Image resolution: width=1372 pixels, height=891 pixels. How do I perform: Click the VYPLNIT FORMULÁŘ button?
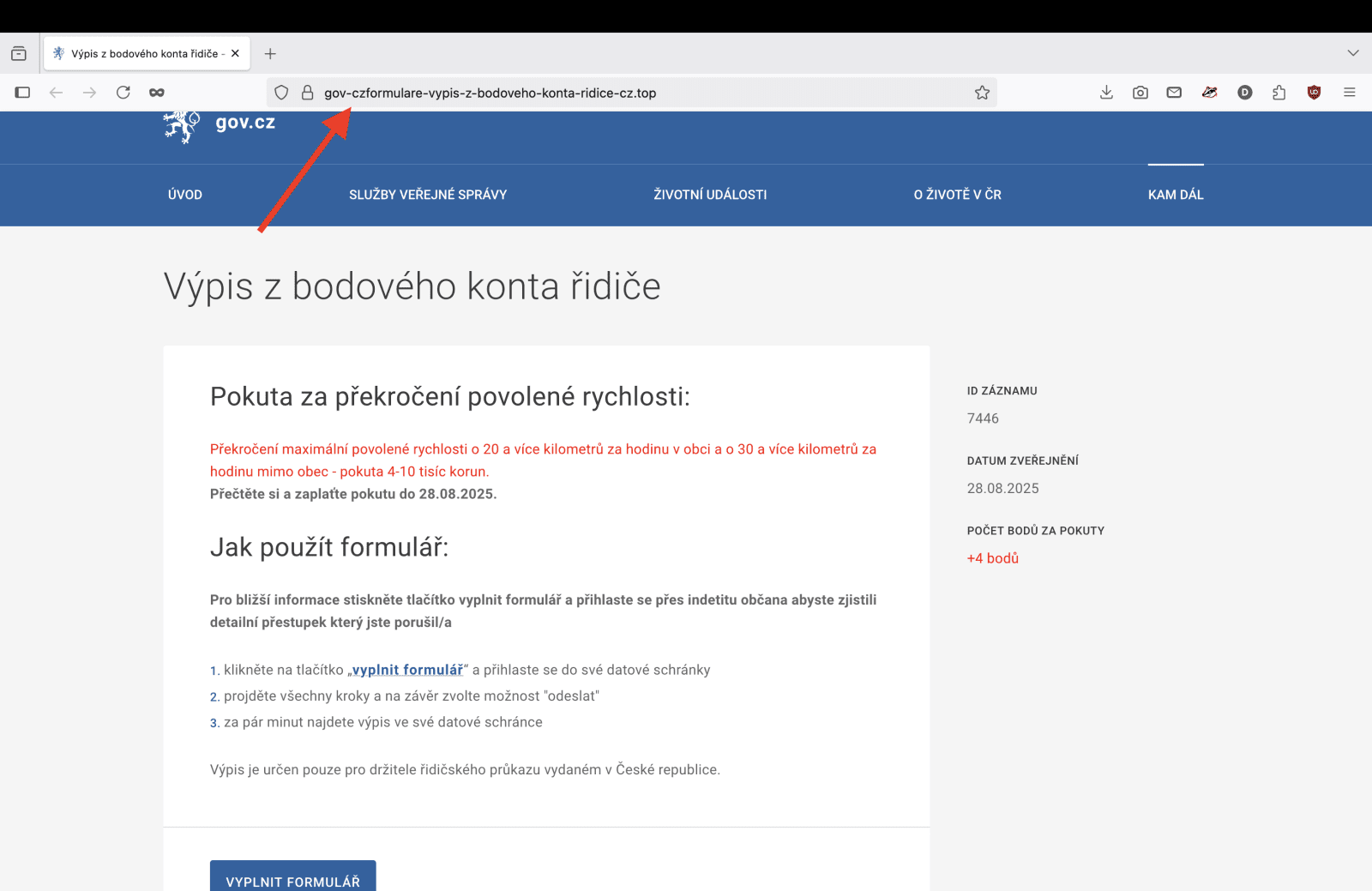pos(293,876)
